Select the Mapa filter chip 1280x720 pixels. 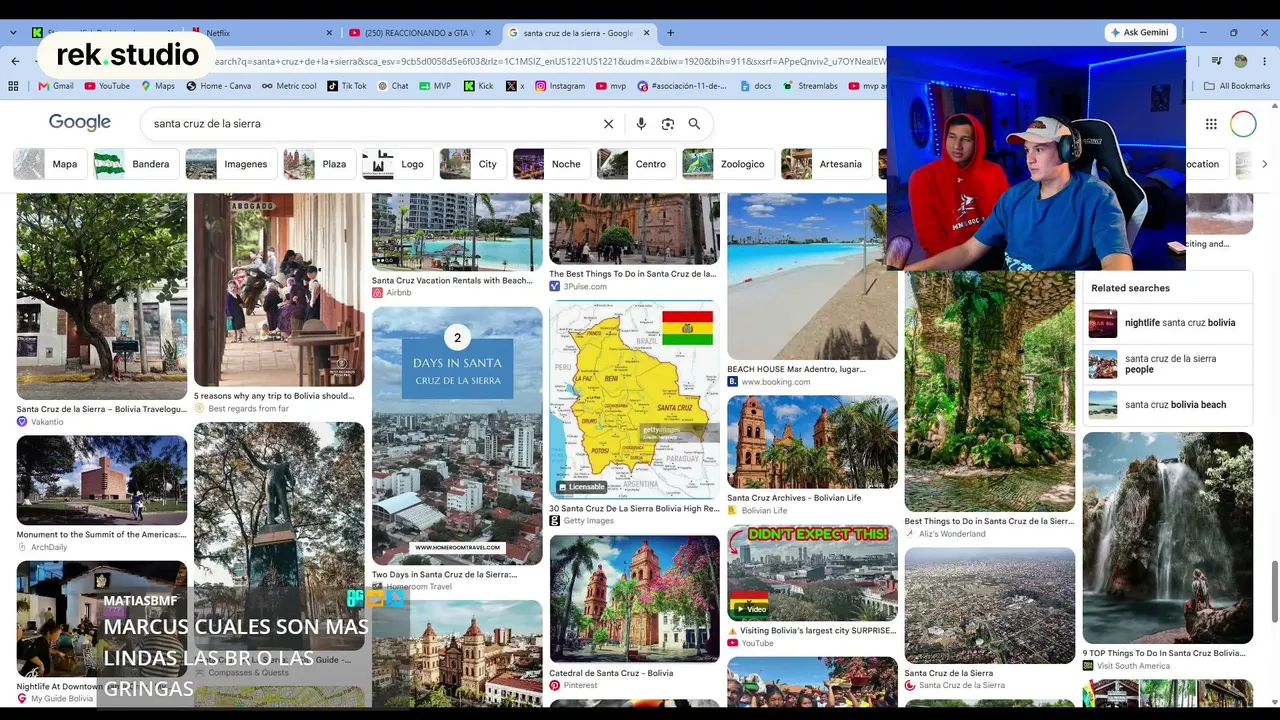49,164
